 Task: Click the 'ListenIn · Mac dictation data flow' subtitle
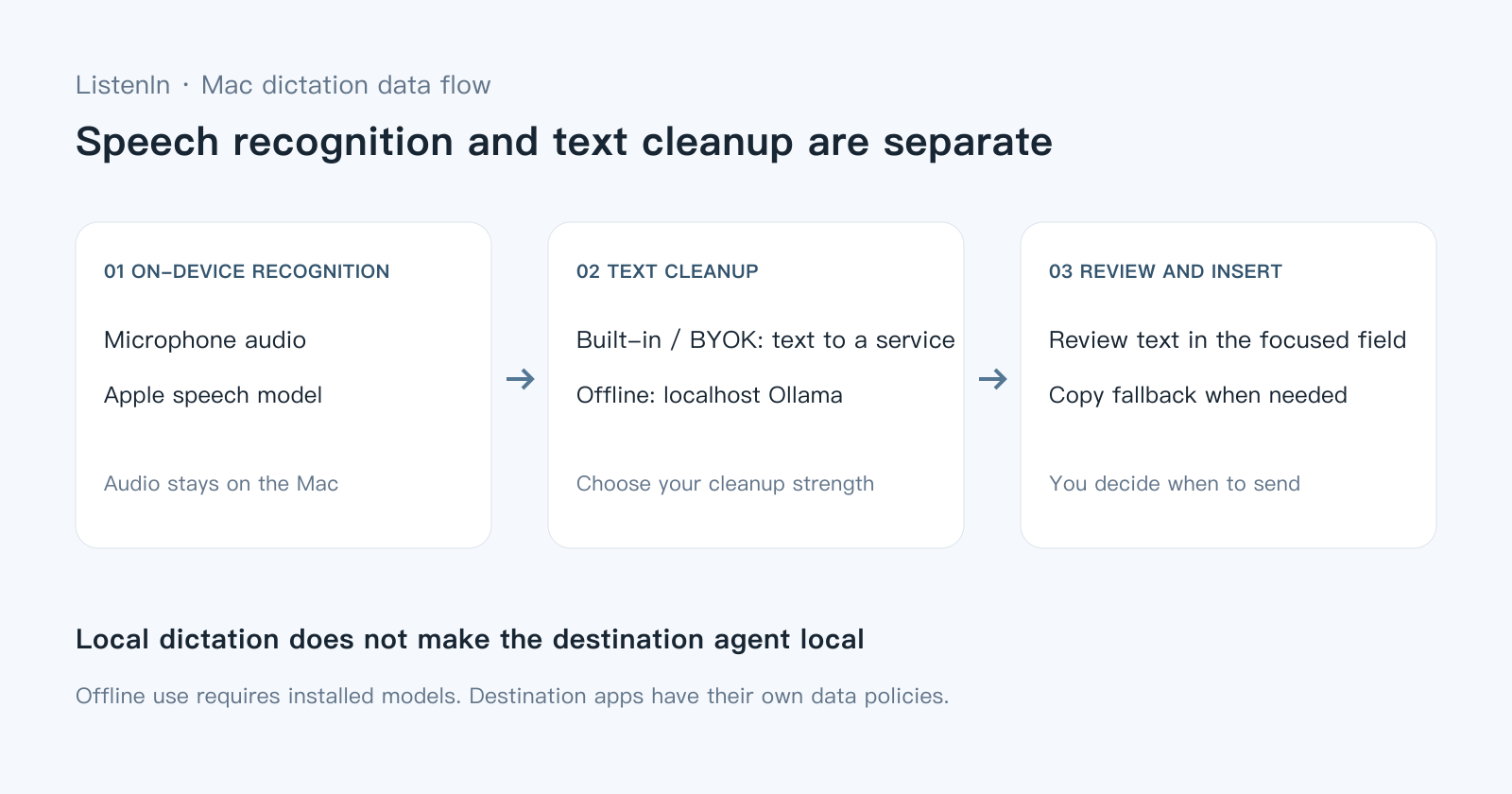pos(283,85)
